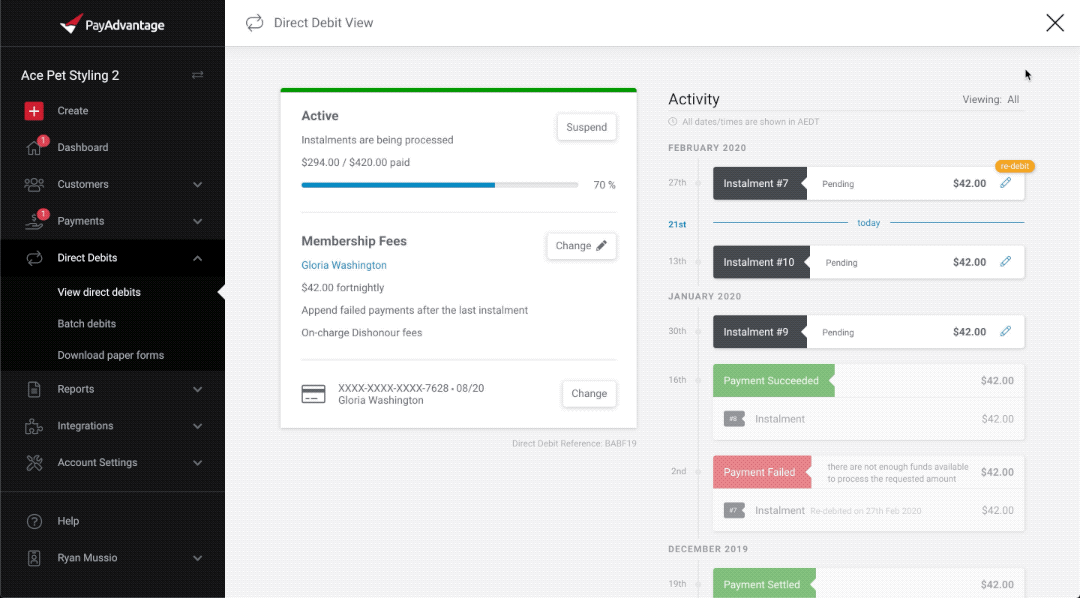1080x598 pixels.
Task: Open Download paper forms menu item
Action: click(110, 355)
